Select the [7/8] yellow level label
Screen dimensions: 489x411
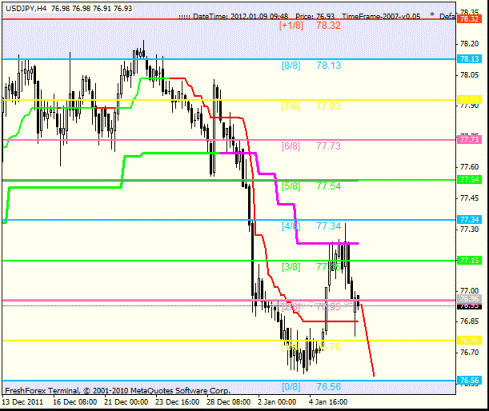pyautogui.click(x=291, y=106)
